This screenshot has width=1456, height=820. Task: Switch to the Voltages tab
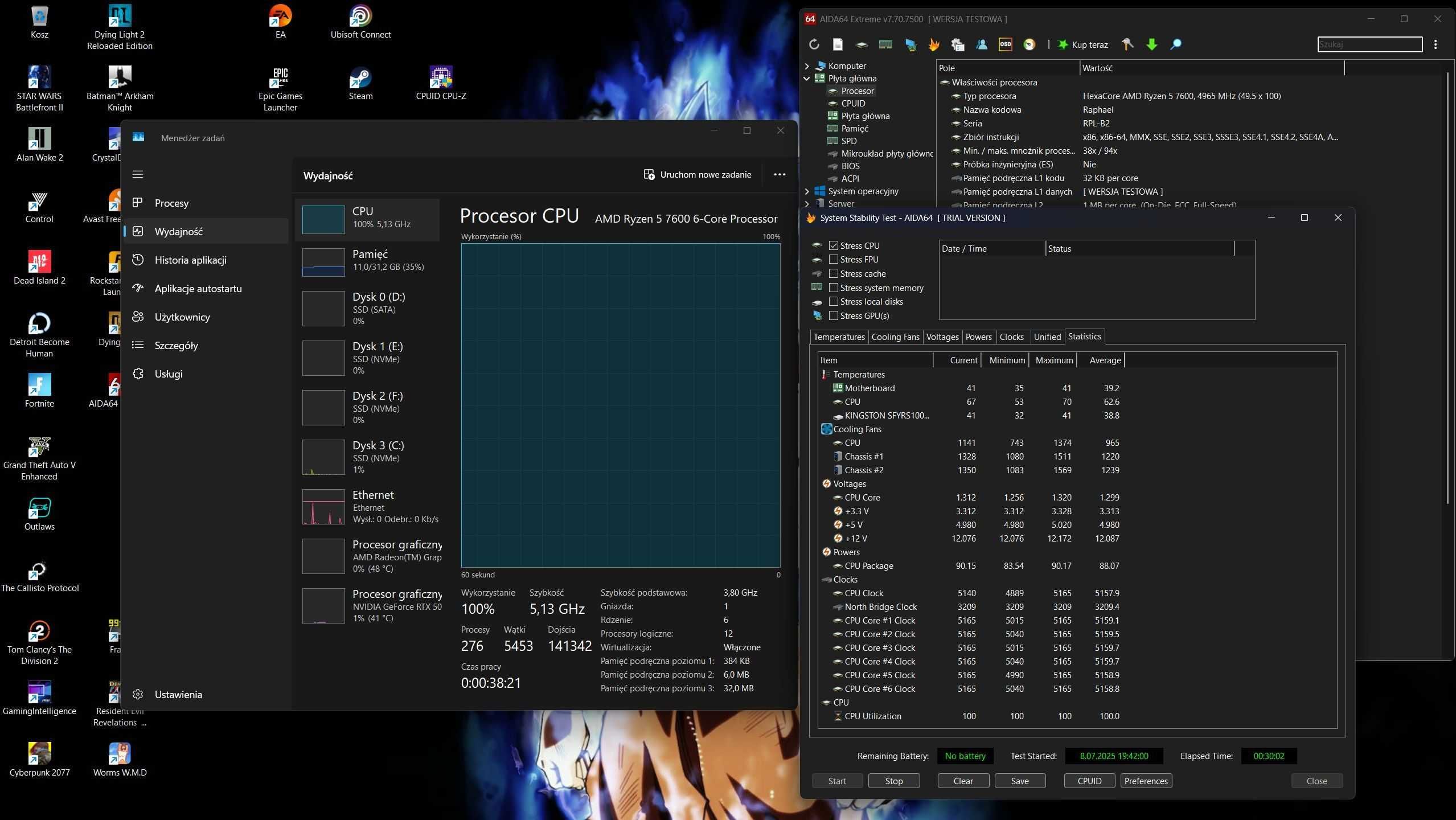pyautogui.click(x=942, y=337)
